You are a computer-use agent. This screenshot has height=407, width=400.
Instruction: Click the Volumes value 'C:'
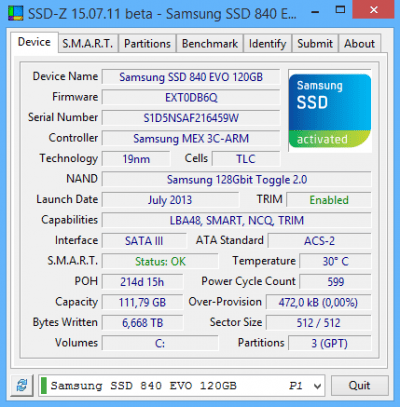(160, 343)
